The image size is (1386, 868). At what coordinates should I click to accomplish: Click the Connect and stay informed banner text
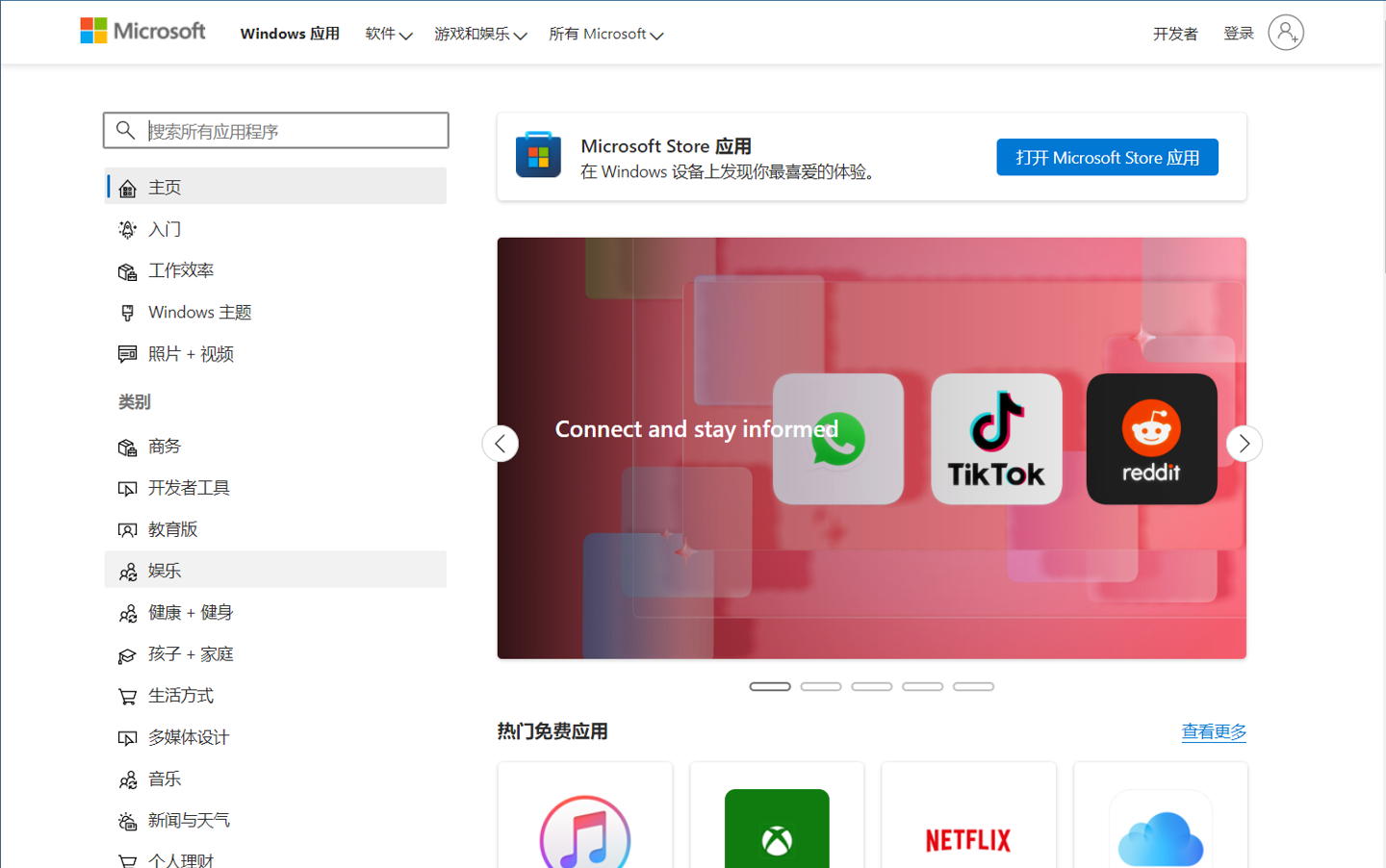point(697,429)
